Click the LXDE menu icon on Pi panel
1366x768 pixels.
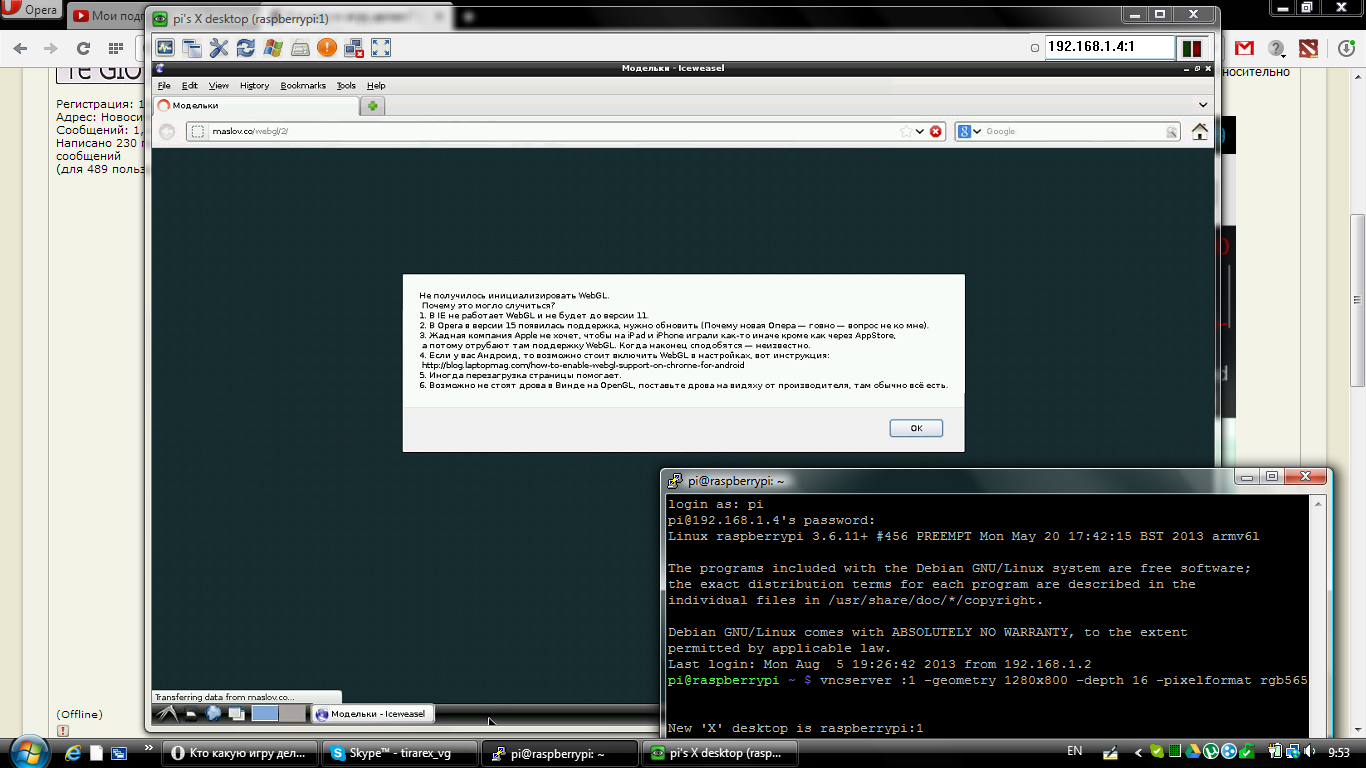point(166,713)
